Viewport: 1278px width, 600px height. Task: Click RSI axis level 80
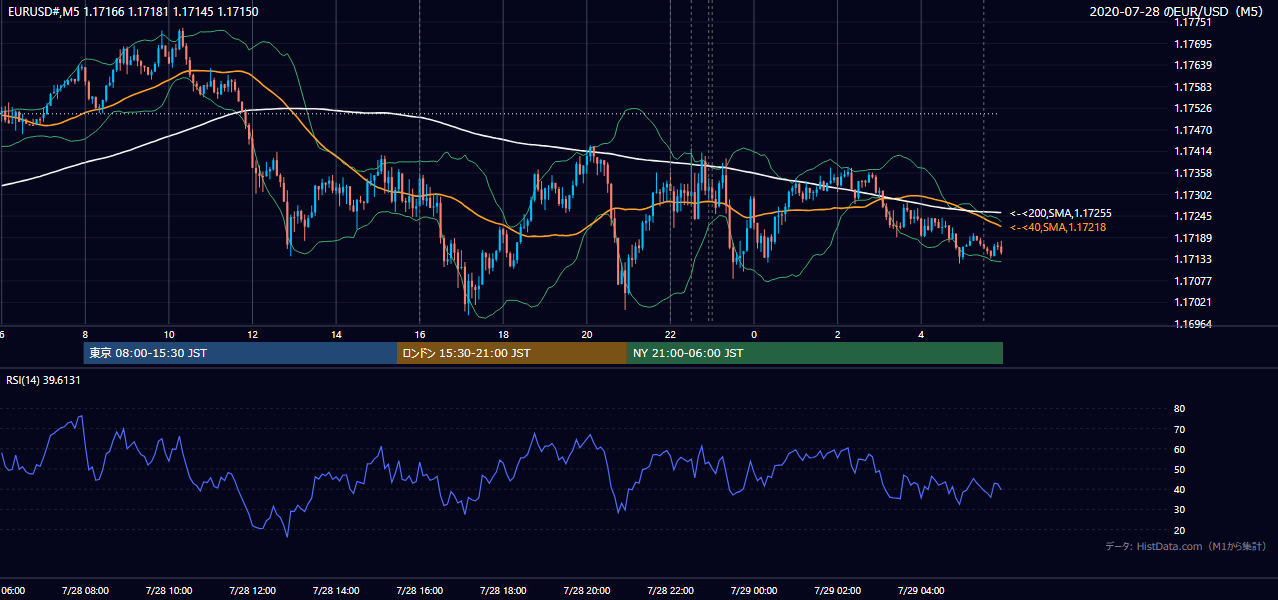pos(1179,409)
